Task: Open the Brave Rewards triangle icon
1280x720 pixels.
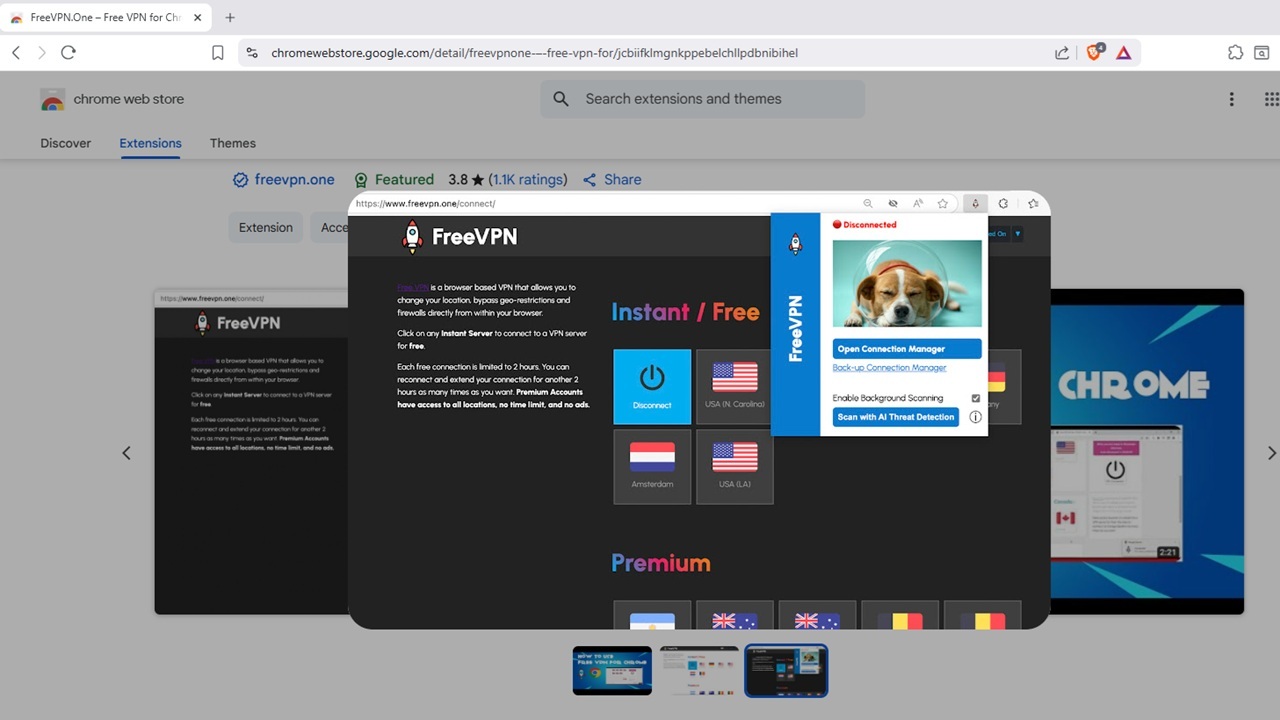Action: pyautogui.click(x=1122, y=52)
